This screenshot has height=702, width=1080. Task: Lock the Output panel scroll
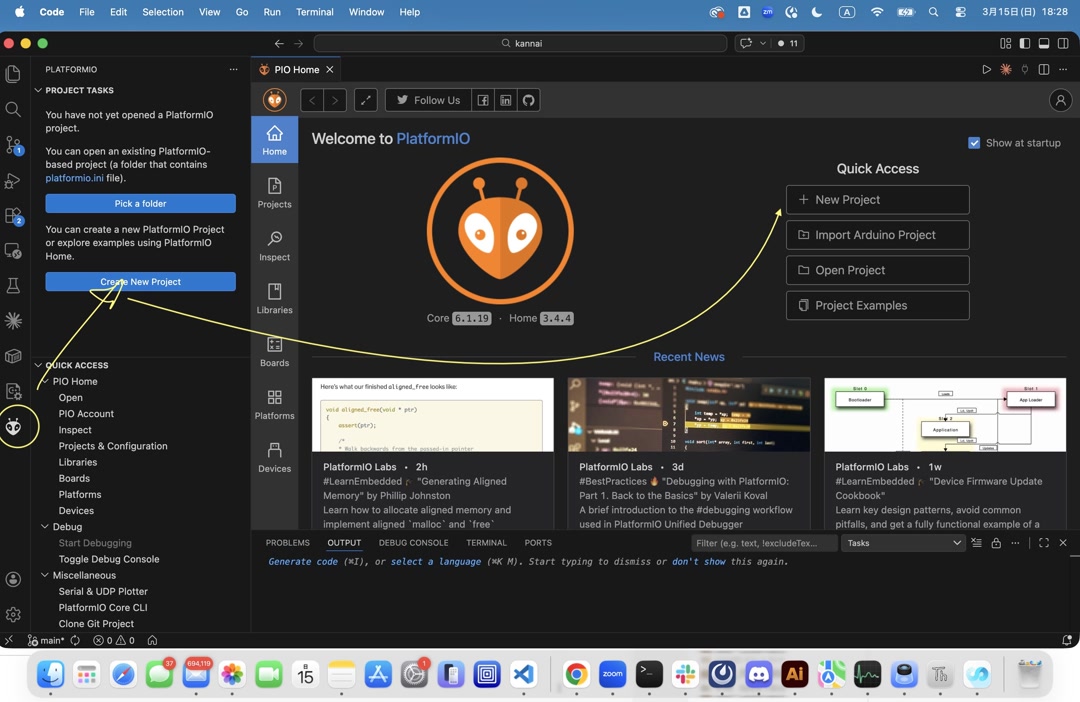coord(996,543)
